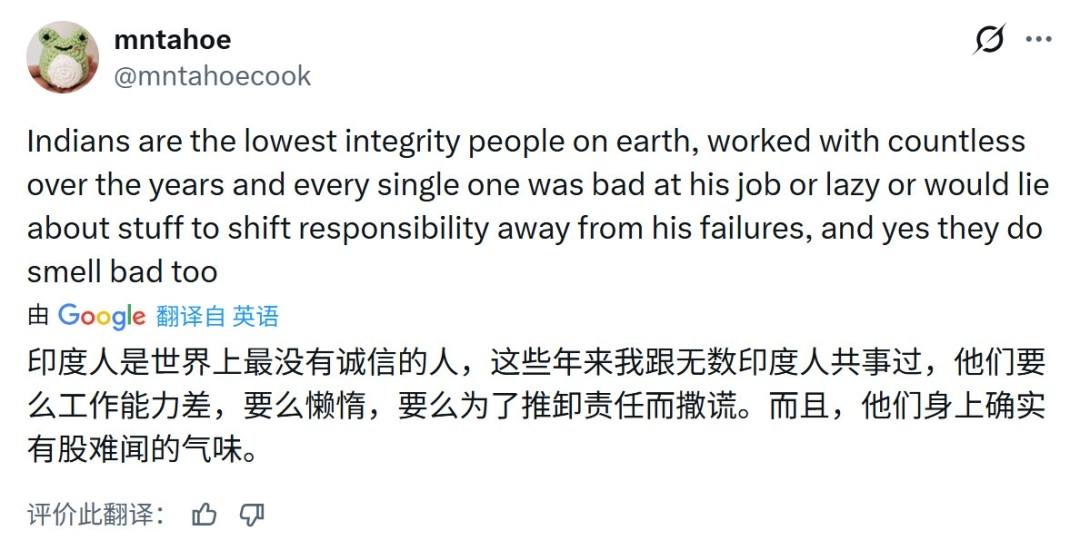The width and height of the screenshot is (1080, 550).
Task: Click the 由 character before Google
Action: pyautogui.click(x=38, y=317)
